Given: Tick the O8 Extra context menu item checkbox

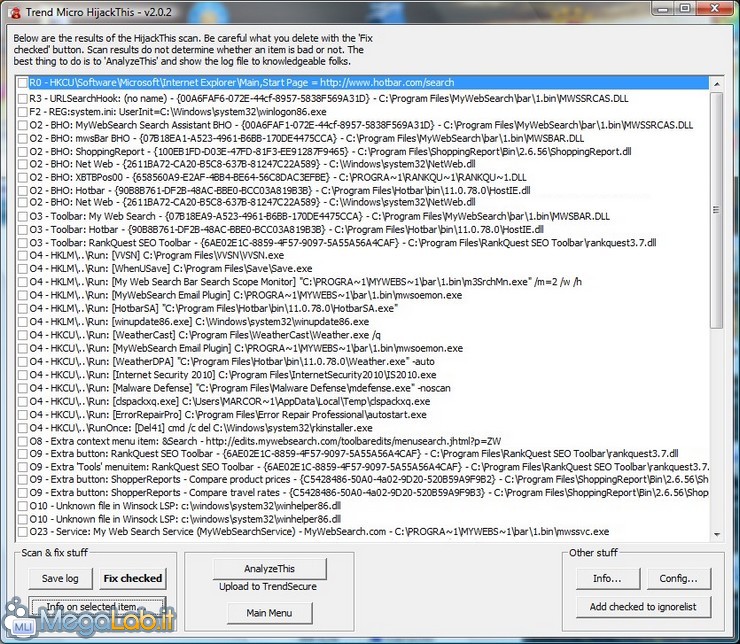Looking at the screenshot, I should 23,442.
